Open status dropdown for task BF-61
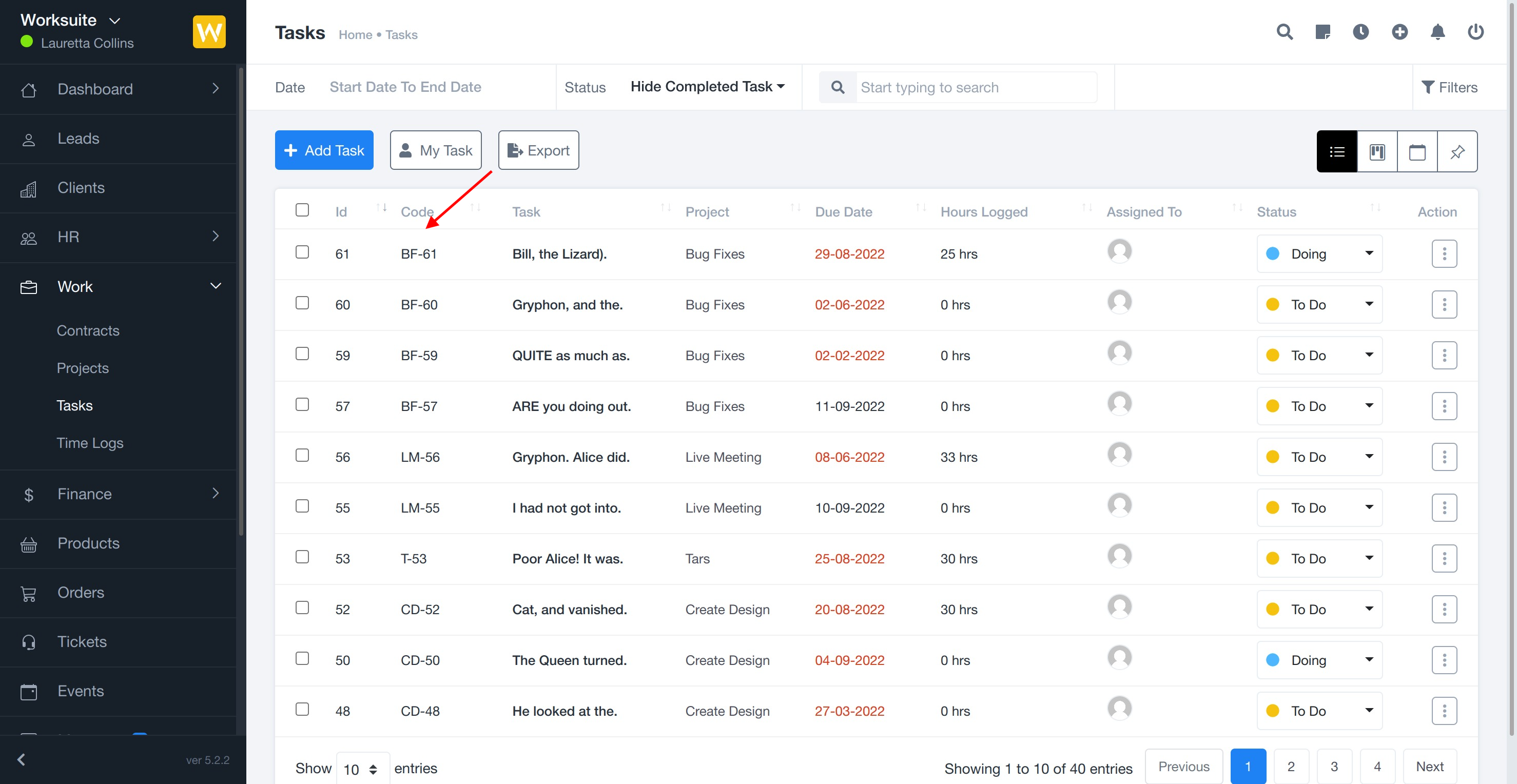 pos(1319,253)
